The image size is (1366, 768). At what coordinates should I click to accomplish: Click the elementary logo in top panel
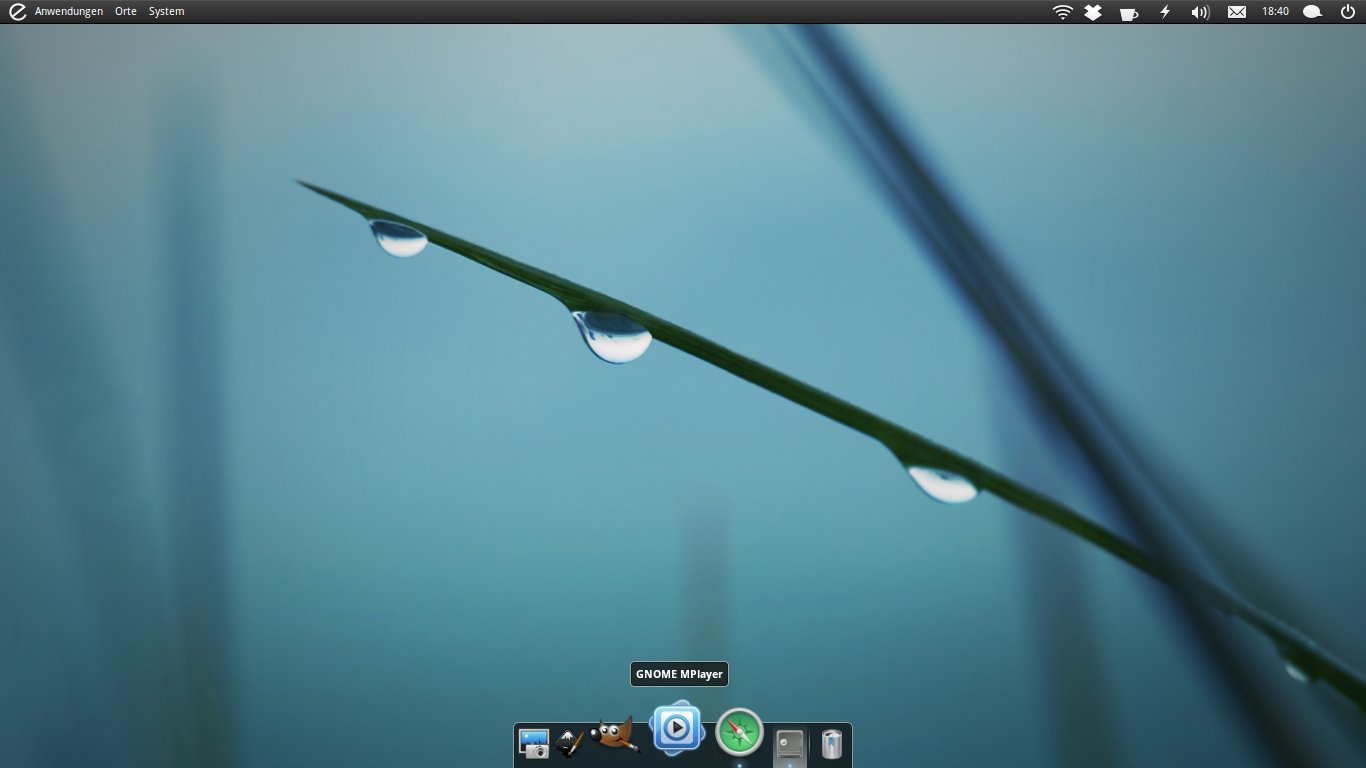coord(16,11)
